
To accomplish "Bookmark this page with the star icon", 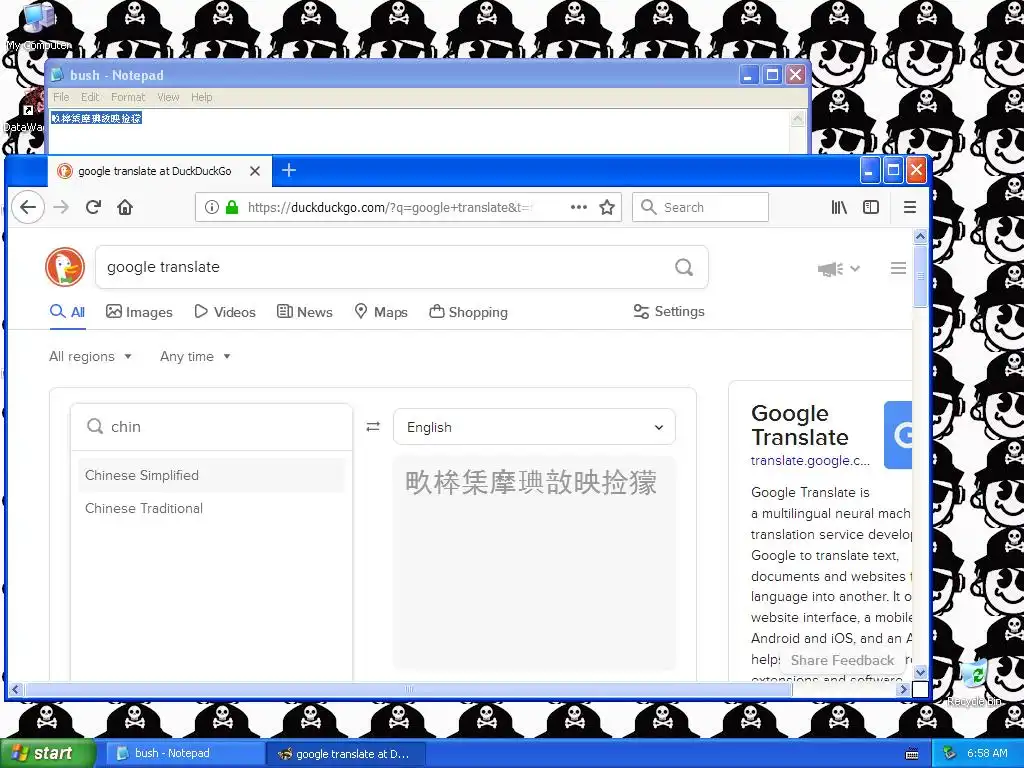I will pos(607,207).
